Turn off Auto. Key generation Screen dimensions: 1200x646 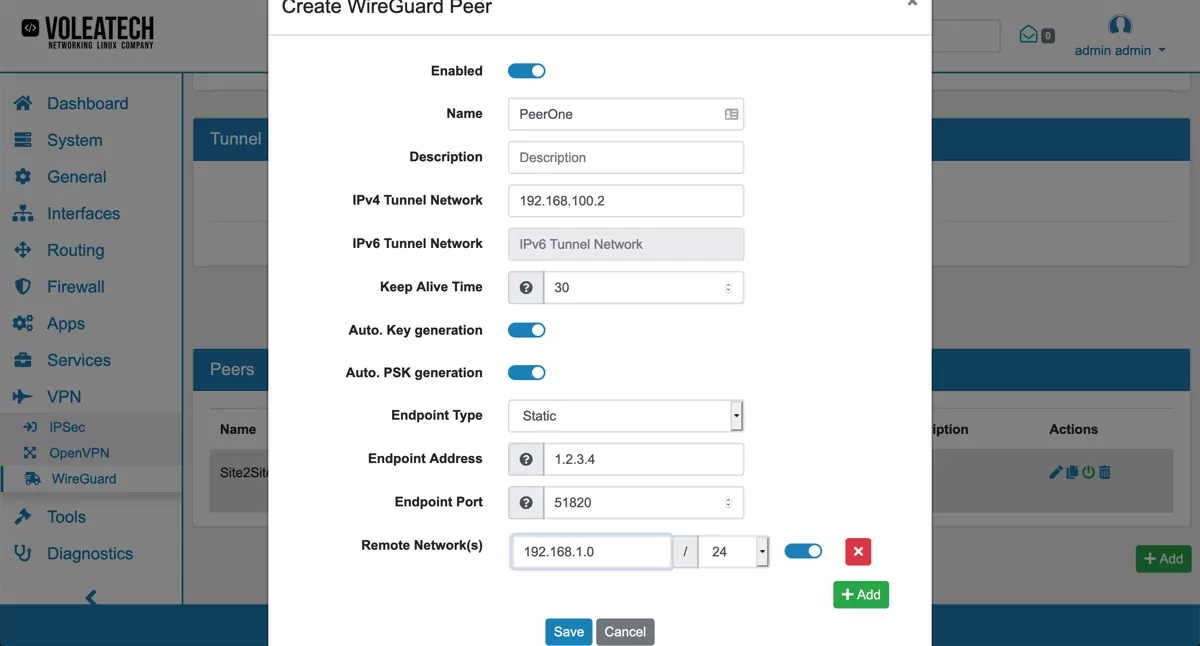pos(526,329)
